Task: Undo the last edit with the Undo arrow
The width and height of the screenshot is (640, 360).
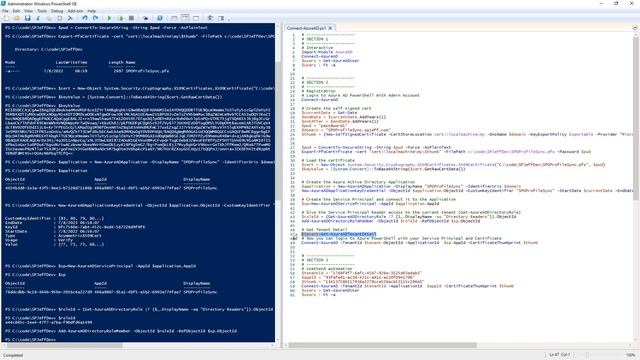Action: coord(84,18)
